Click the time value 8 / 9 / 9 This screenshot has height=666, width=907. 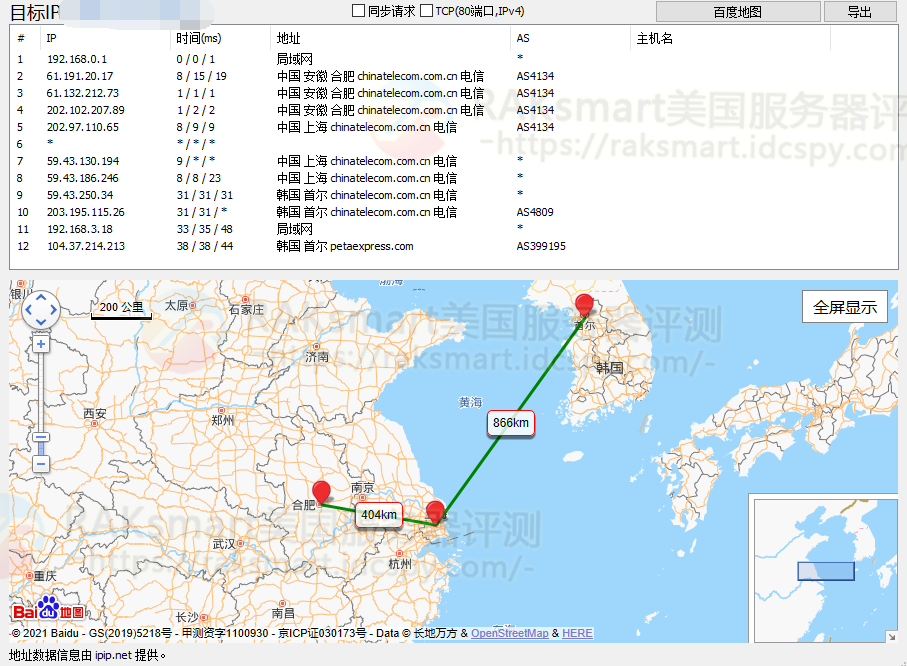[196, 127]
